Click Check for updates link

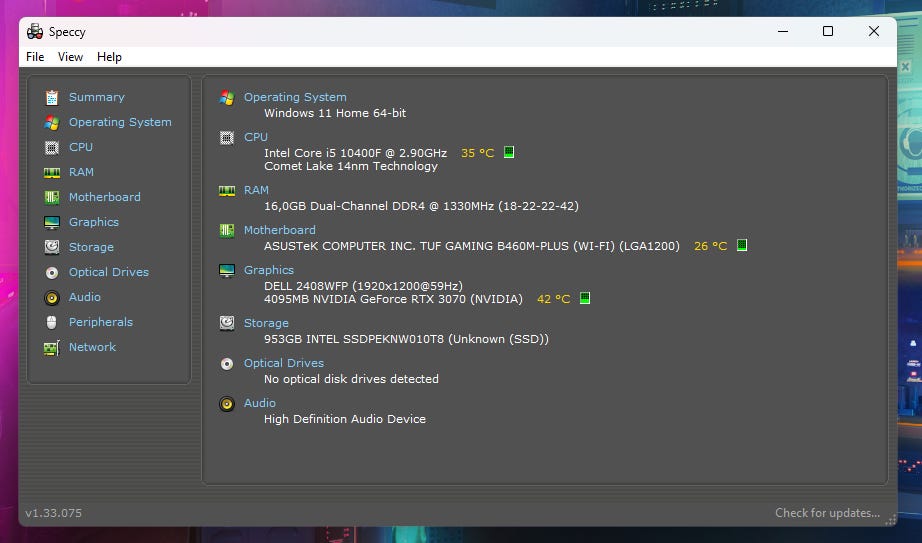(827, 513)
